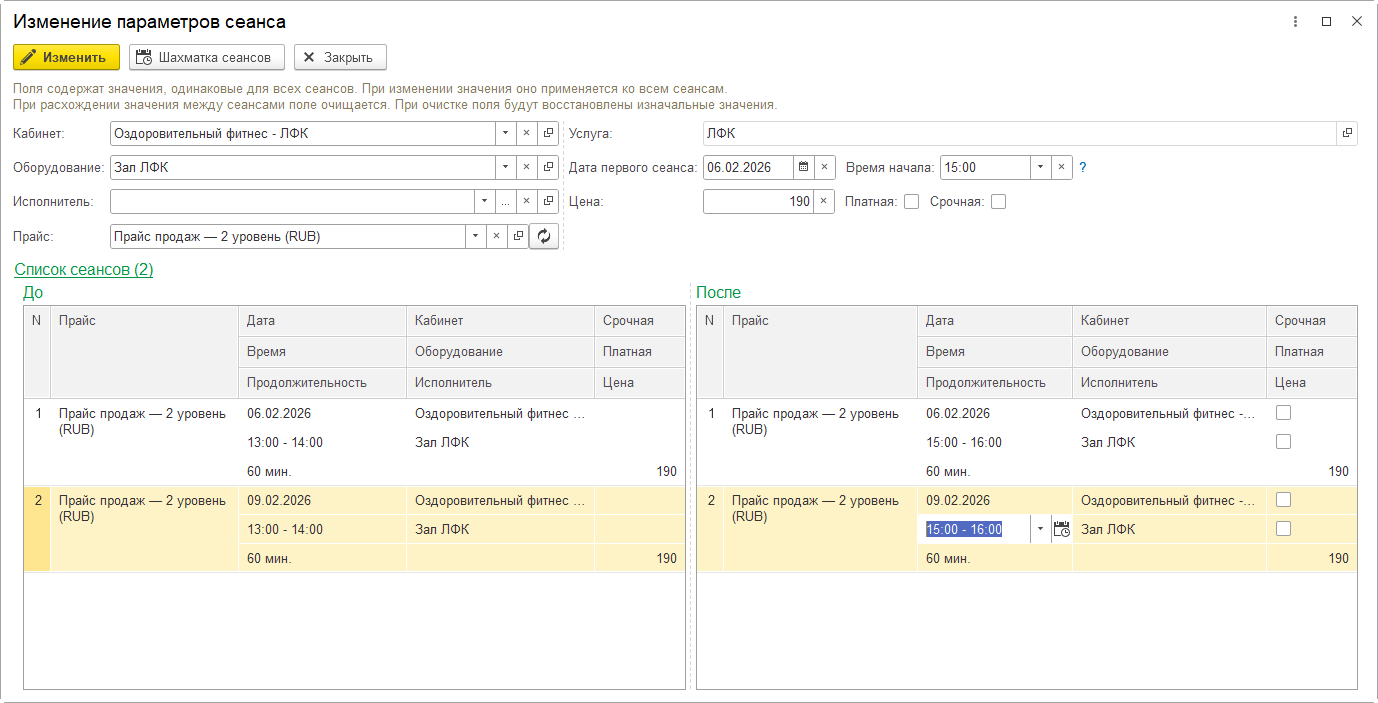1378x703 pixels.
Task: Click the Список сеансов (2) link
Action: pyautogui.click(x=83, y=270)
